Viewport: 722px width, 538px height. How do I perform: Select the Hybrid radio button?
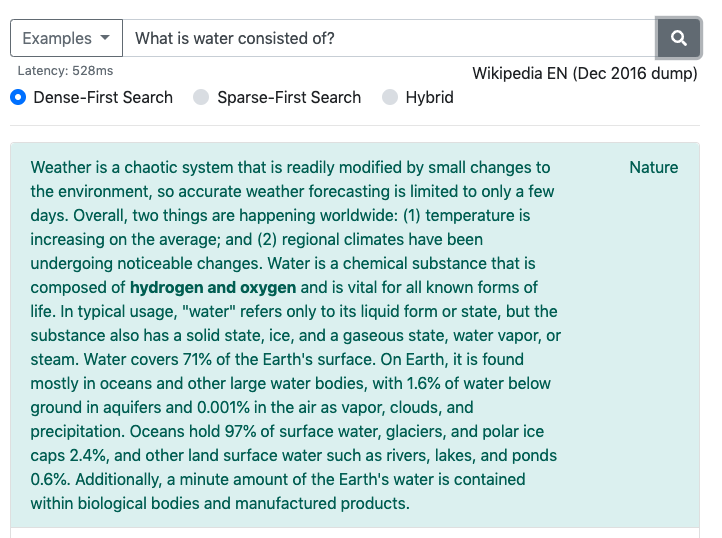click(390, 97)
